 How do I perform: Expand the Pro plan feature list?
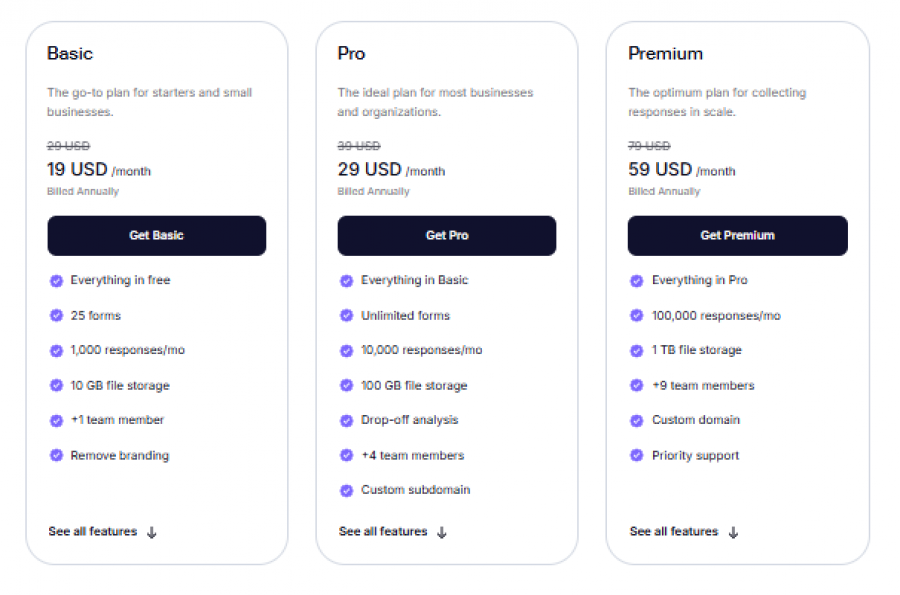click(382, 531)
